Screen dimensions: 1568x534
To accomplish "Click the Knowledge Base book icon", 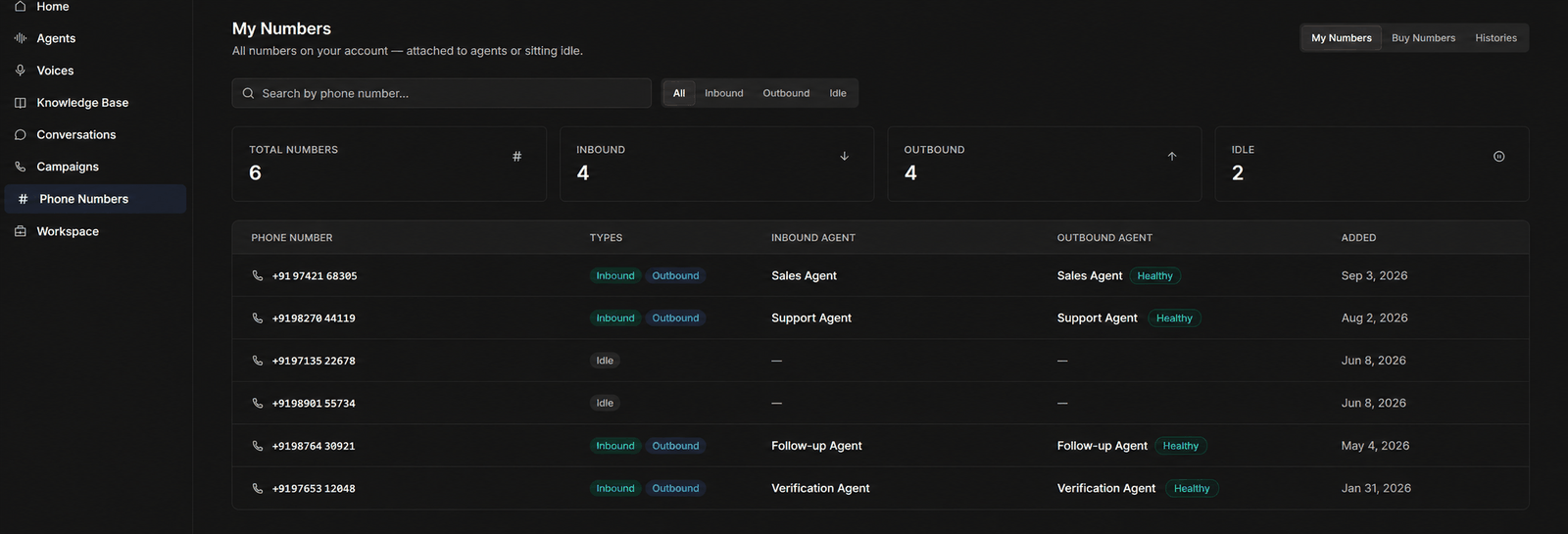I will 20,103.
